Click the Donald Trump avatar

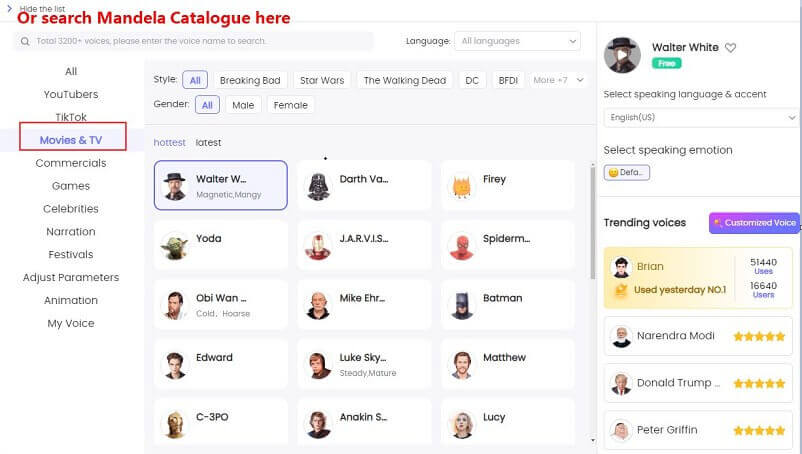coord(621,383)
